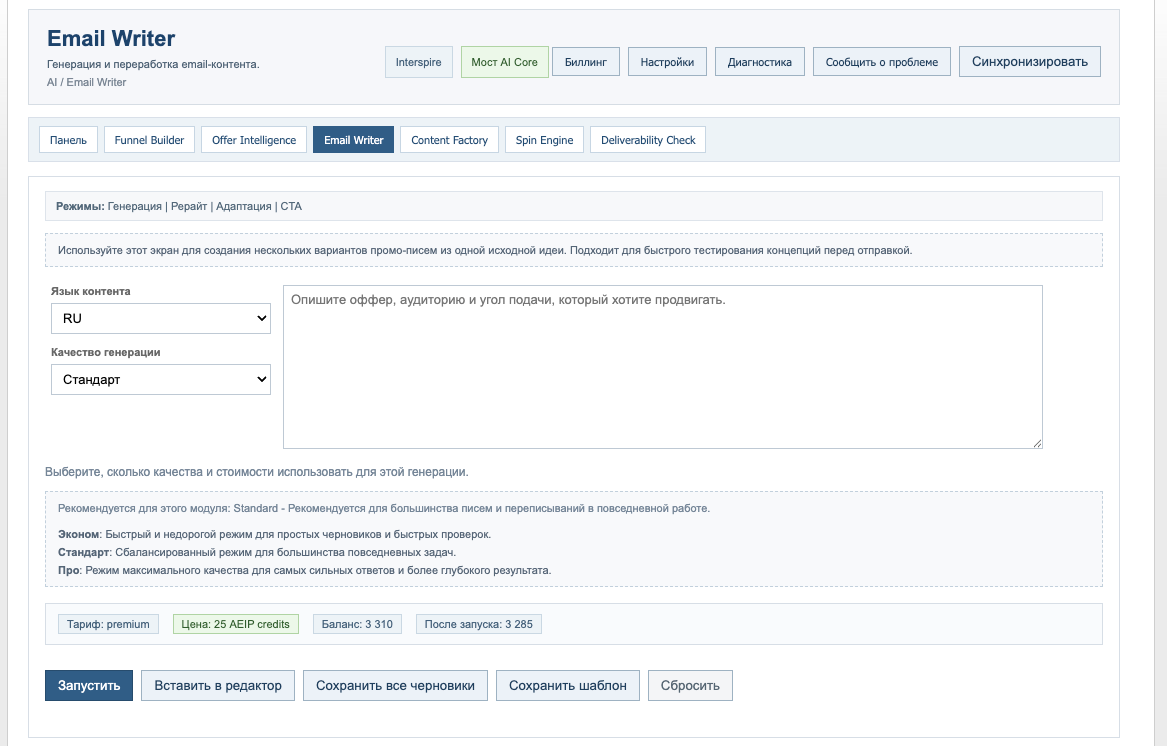Switch to the Deliverability Check tab
The height and width of the screenshot is (746, 1167).
click(x=647, y=139)
